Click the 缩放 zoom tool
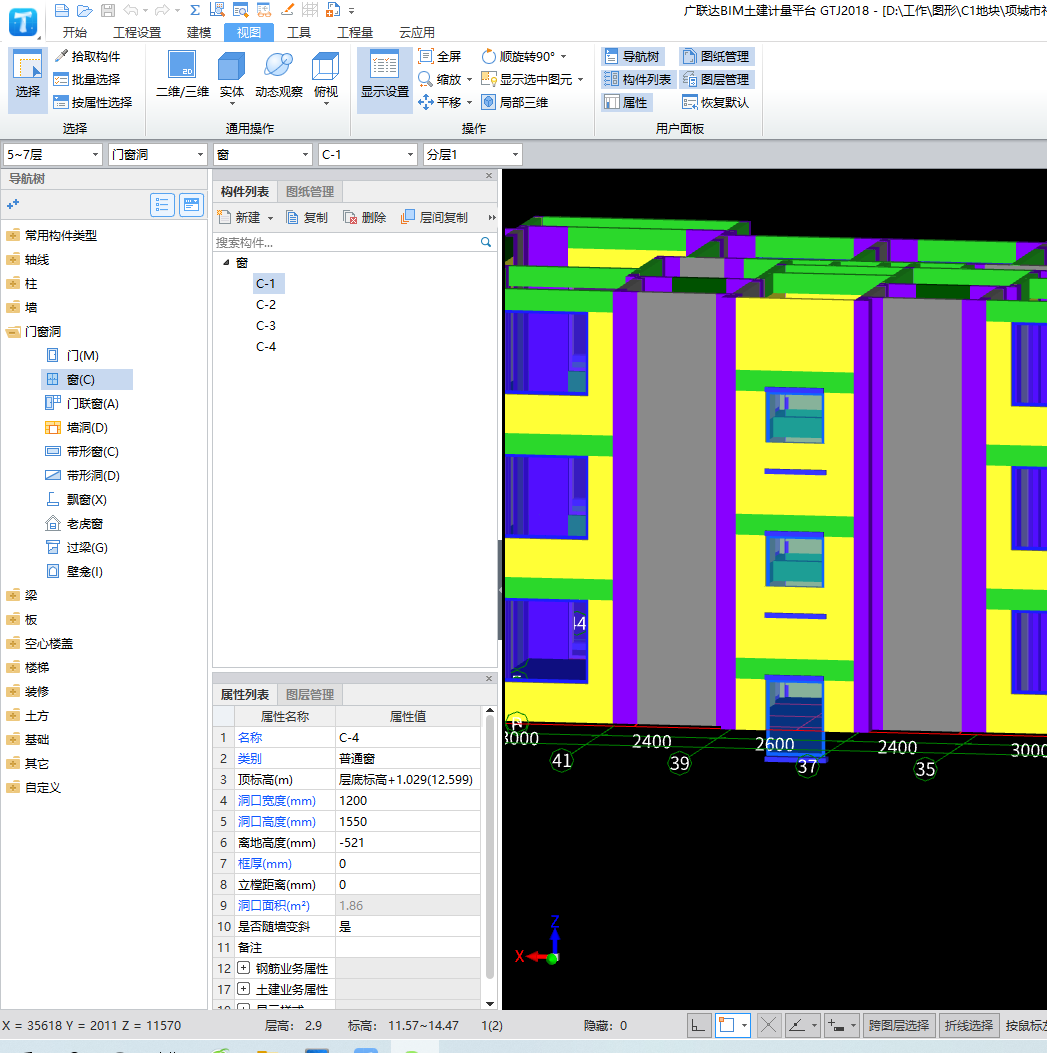This screenshot has height=1053, width=1047. pos(445,79)
